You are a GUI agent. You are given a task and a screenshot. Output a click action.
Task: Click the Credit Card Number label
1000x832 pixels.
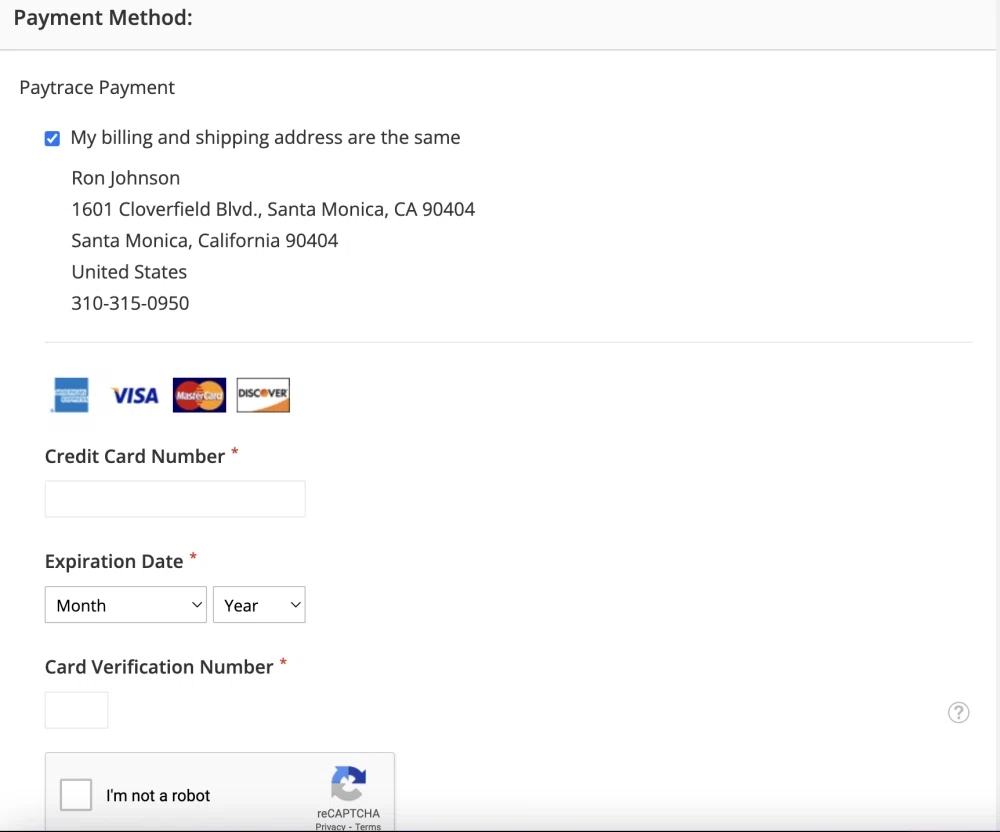coord(135,456)
